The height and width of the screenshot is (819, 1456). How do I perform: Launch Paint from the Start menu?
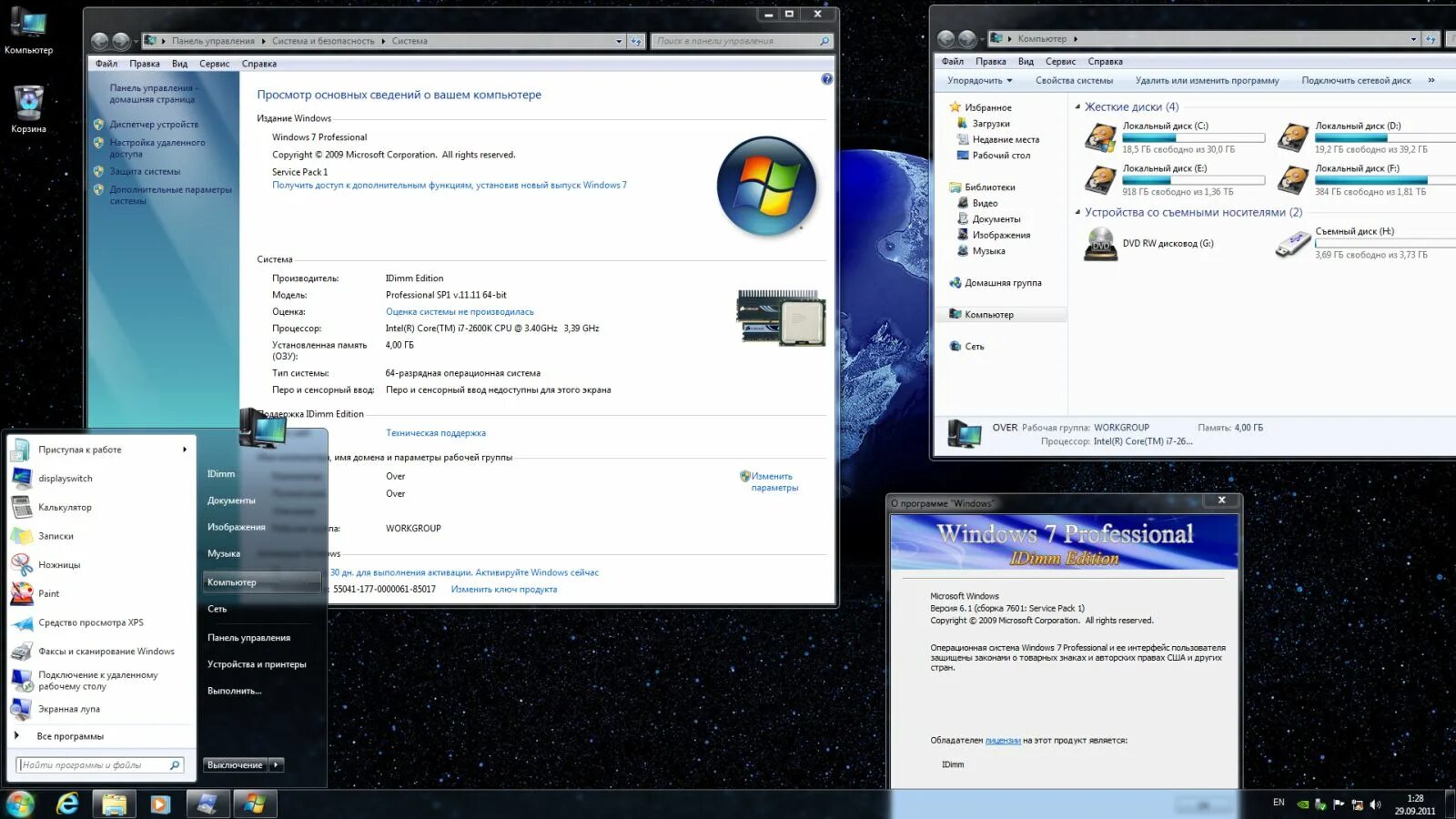click(x=49, y=594)
